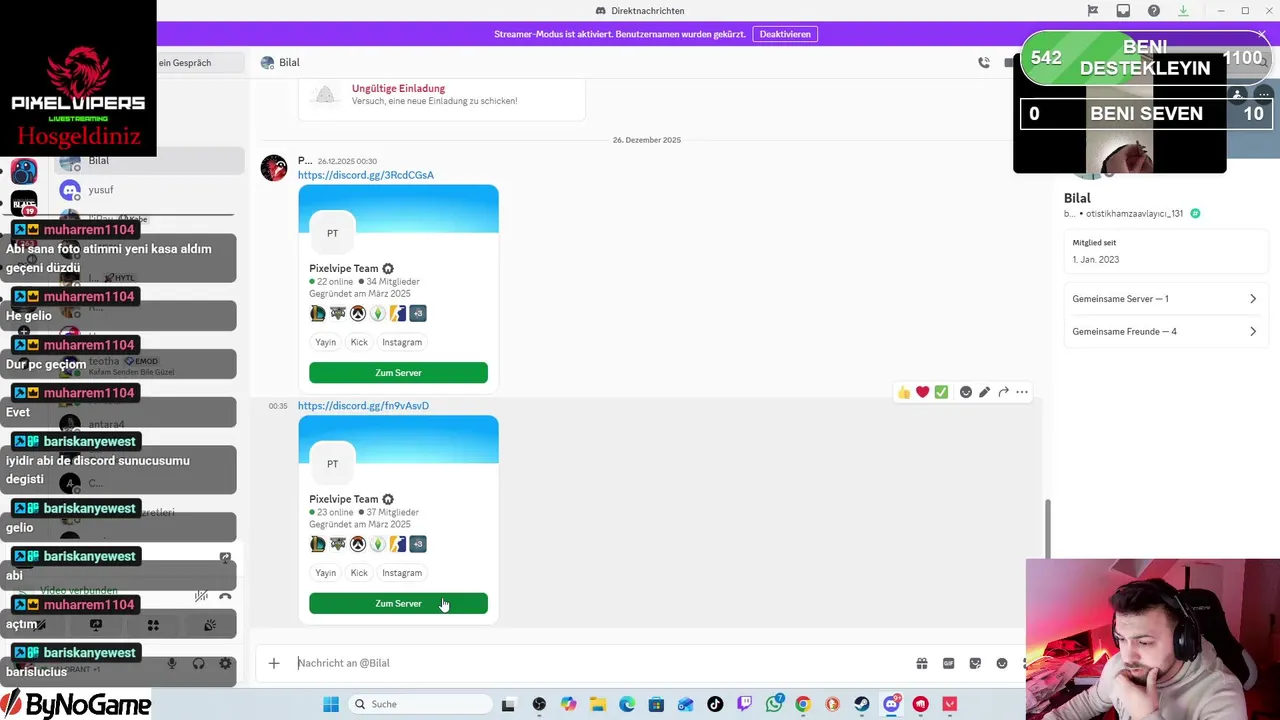React with red heart emoji
This screenshot has width=1280, height=720.
click(923, 392)
